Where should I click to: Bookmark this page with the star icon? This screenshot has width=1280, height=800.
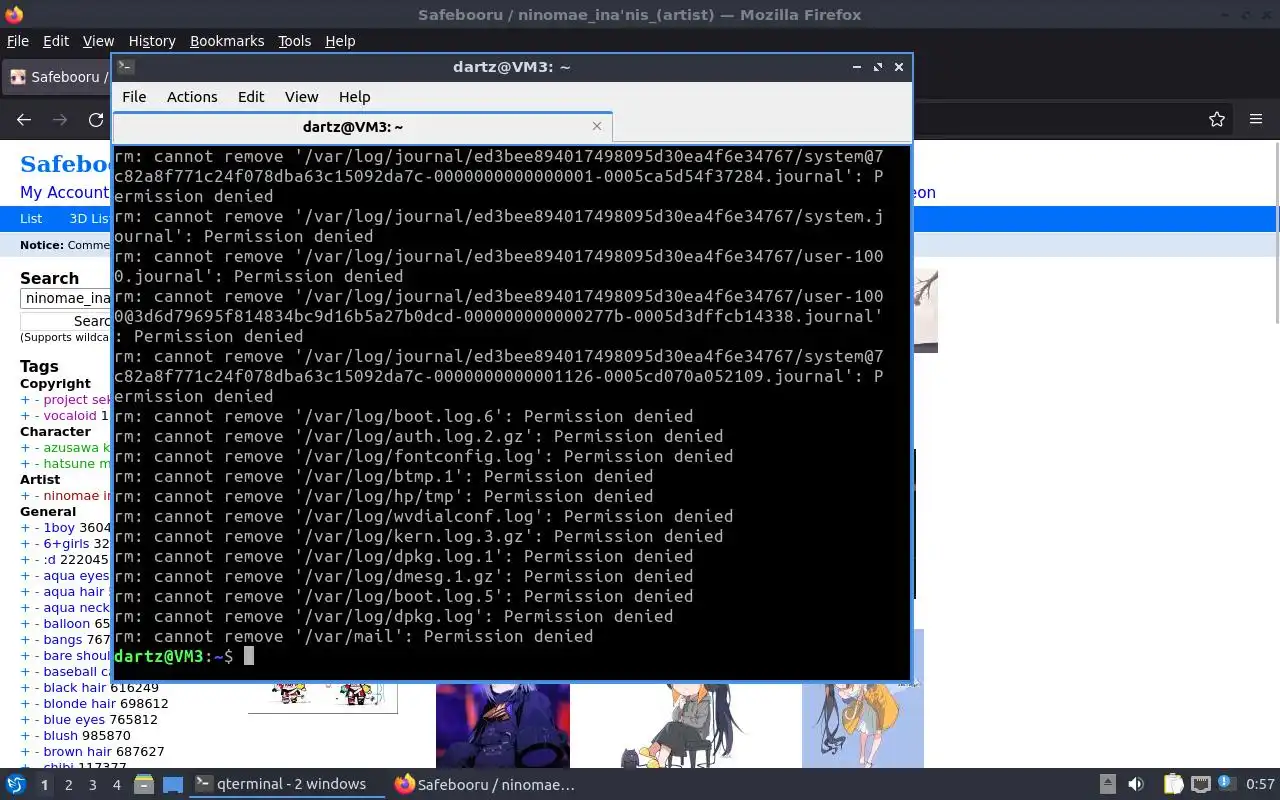click(1217, 119)
